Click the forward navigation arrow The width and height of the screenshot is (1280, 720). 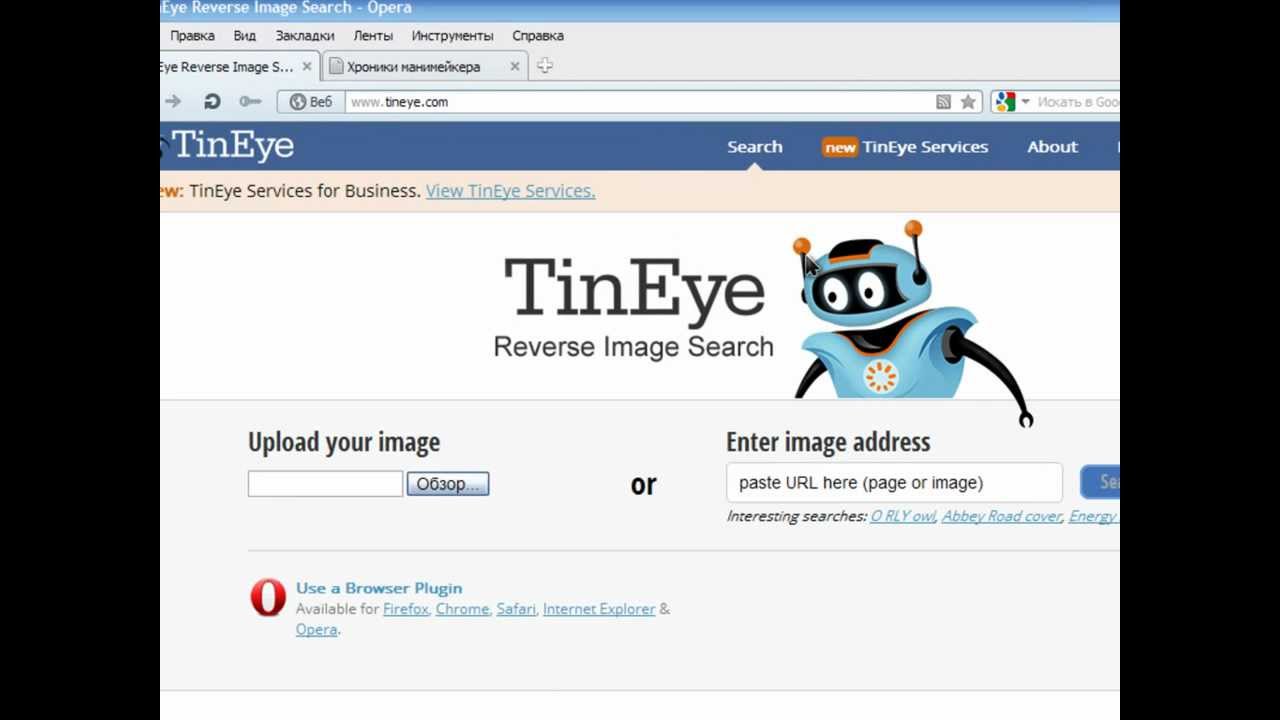pyautogui.click(x=173, y=101)
